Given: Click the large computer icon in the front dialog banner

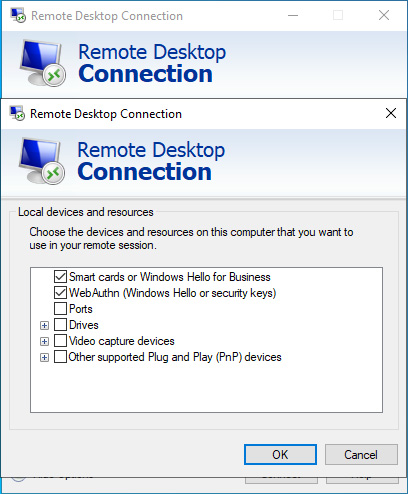Looking at the screenshot, I should 42,161.
